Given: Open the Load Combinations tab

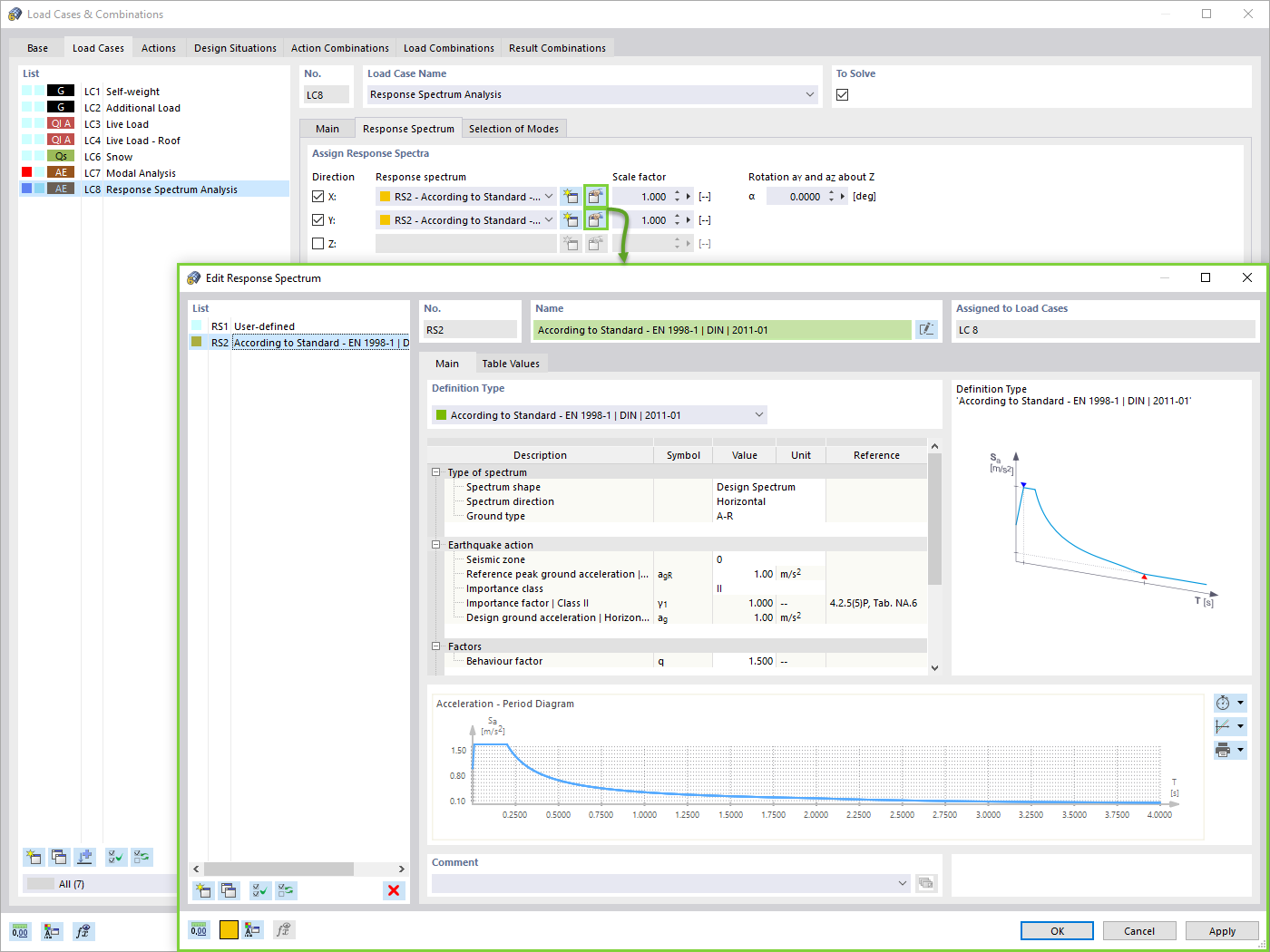Looking at the screenshot, I should 449,48.
